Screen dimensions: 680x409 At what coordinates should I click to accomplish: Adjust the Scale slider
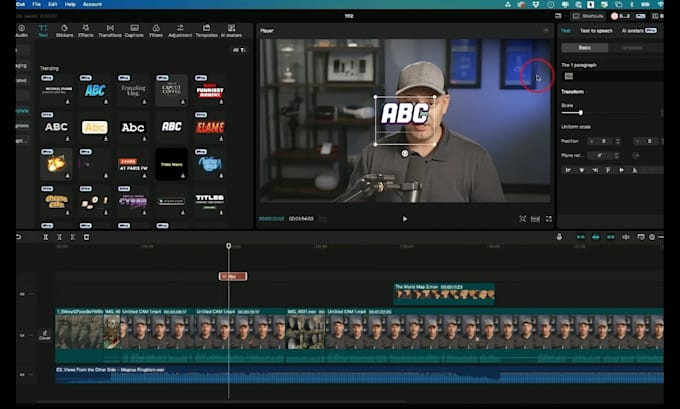click(580, 113)
